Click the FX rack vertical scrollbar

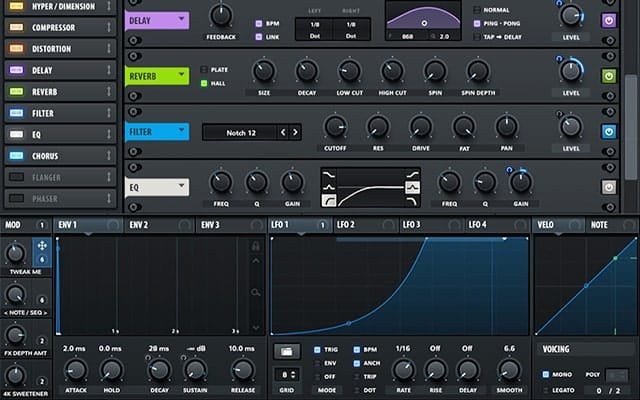point(631,127)
